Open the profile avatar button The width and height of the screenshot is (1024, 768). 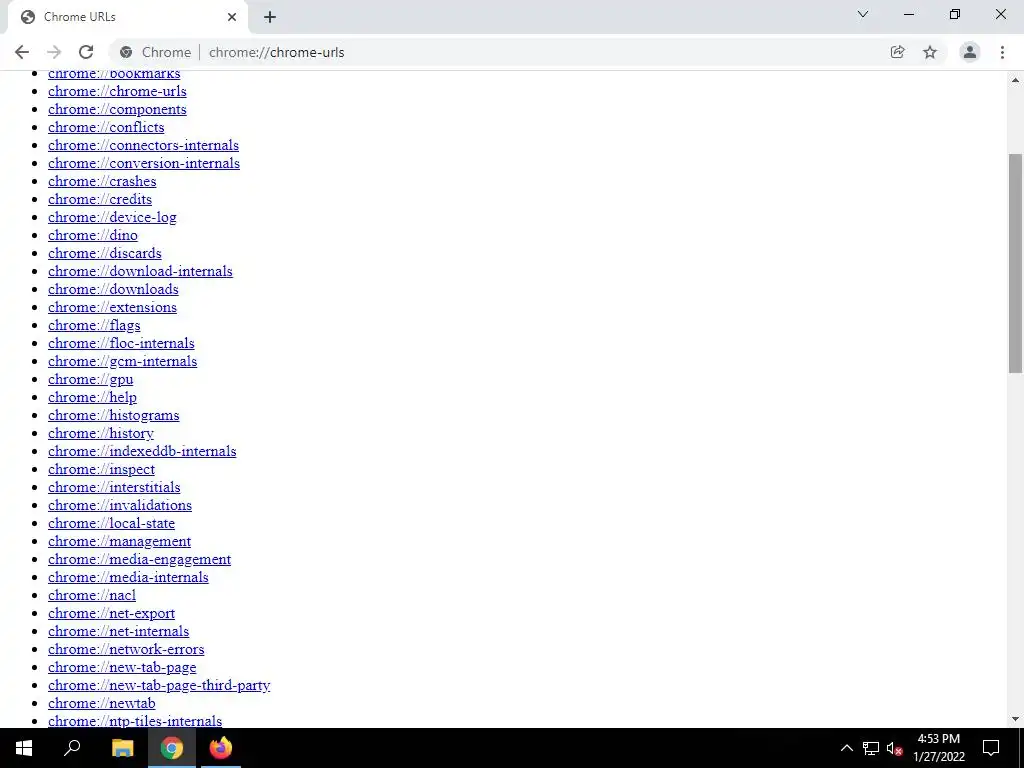pyautogui.click(x=970, y=52)
